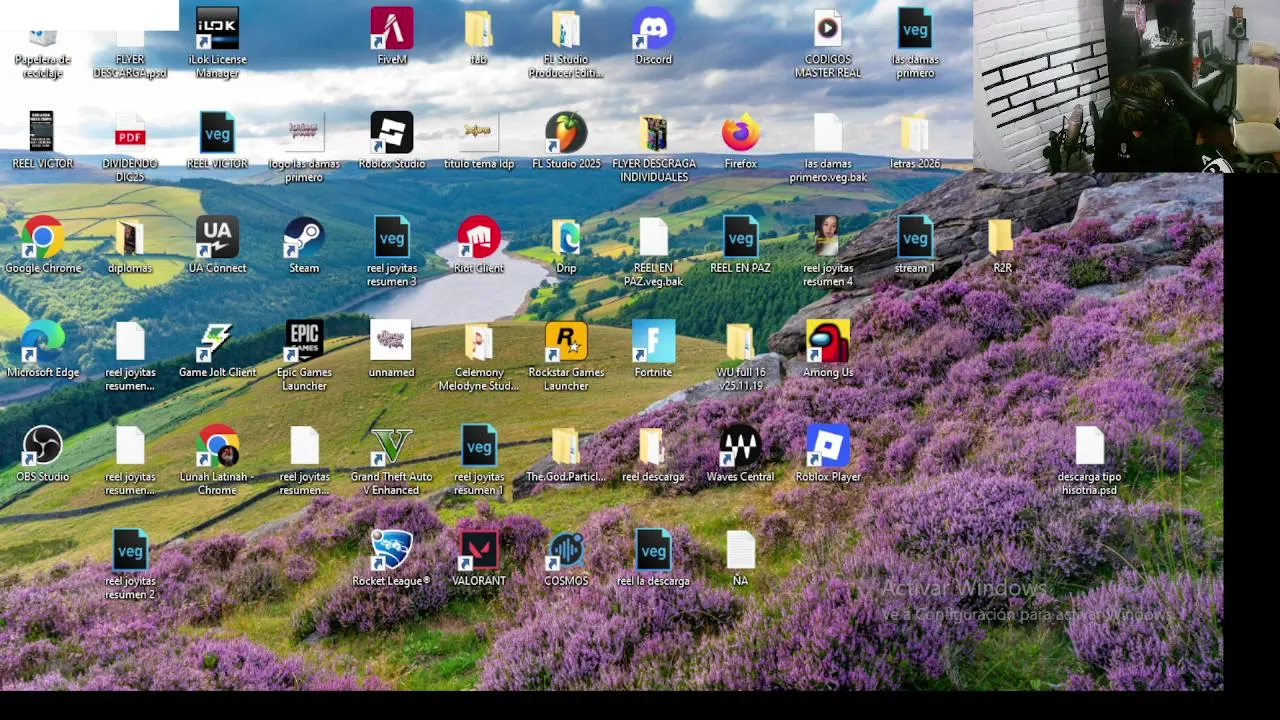Select reel joyitas resumen 3 veg file

[x=392, y=238]
